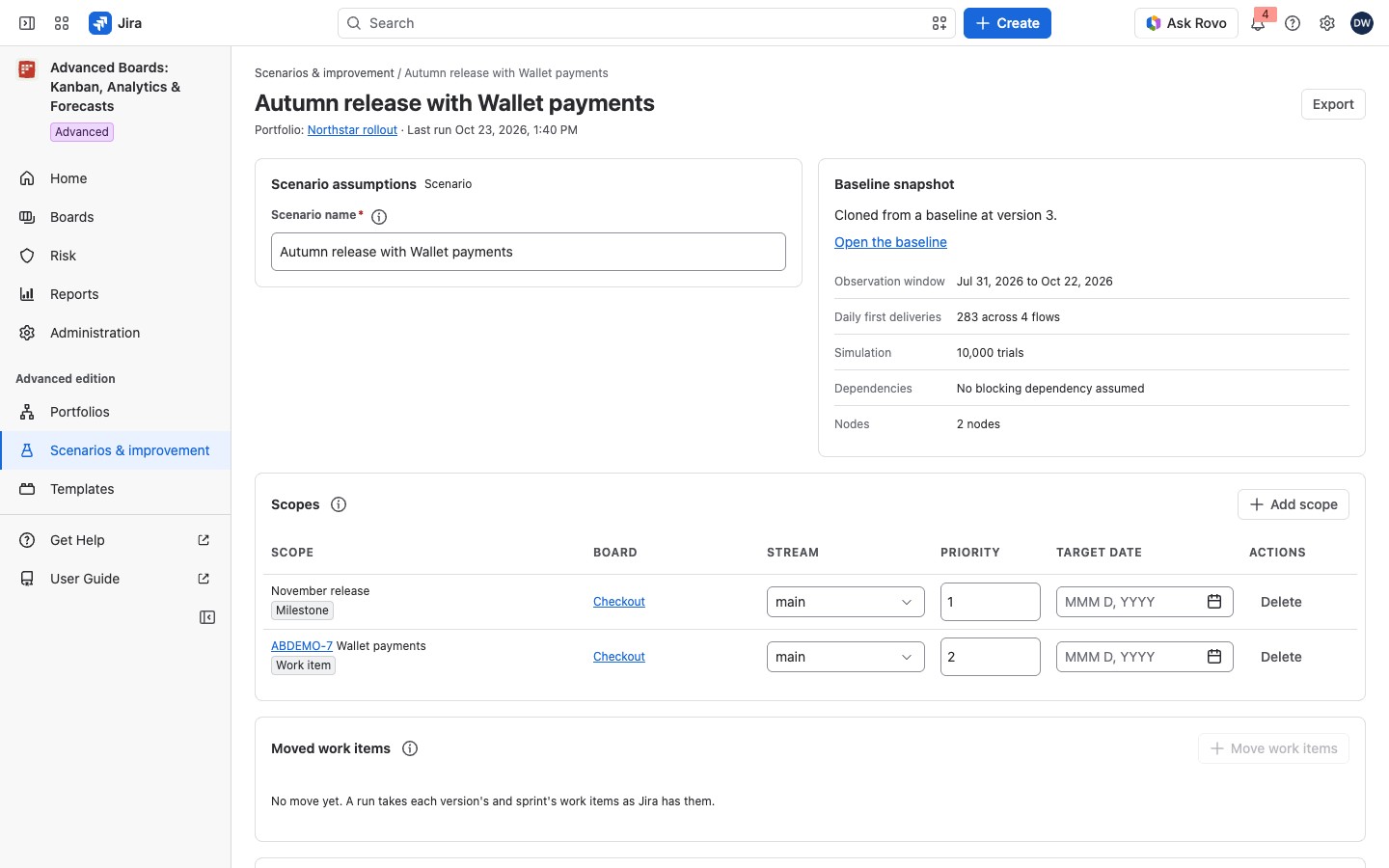Delete the Wallet payments scope
The height and width of the screenshot is (868, 1389).
point(1281,657)
